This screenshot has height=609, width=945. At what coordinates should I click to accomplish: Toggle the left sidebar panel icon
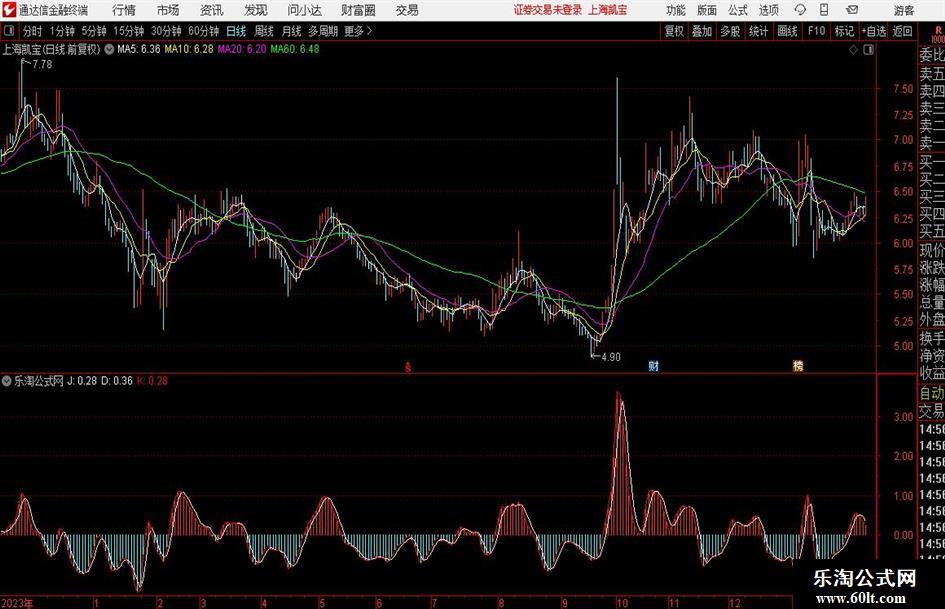pos(8,31)
